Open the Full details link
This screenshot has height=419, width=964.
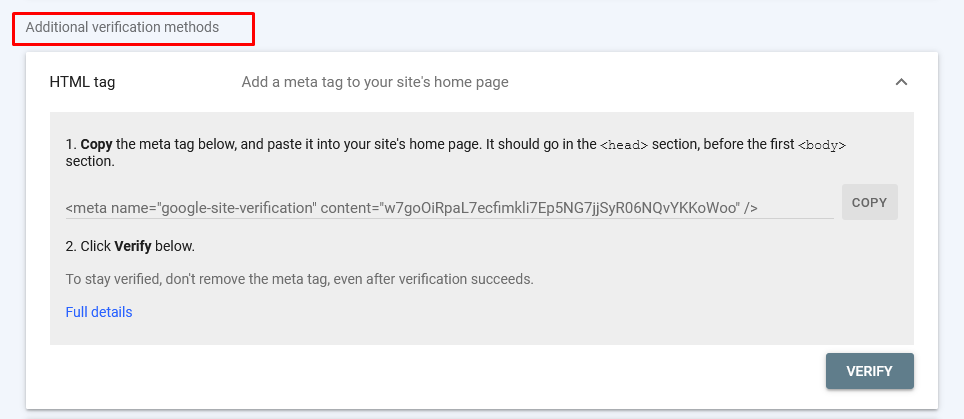pos(99,312)
